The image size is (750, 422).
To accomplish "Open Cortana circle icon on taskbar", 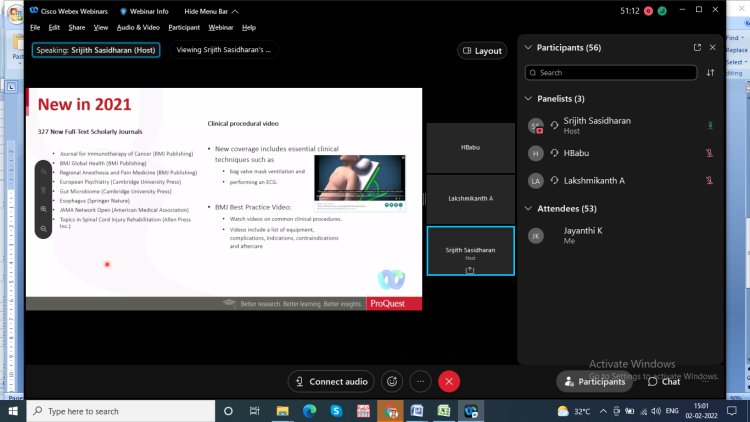I will [228, 411].
